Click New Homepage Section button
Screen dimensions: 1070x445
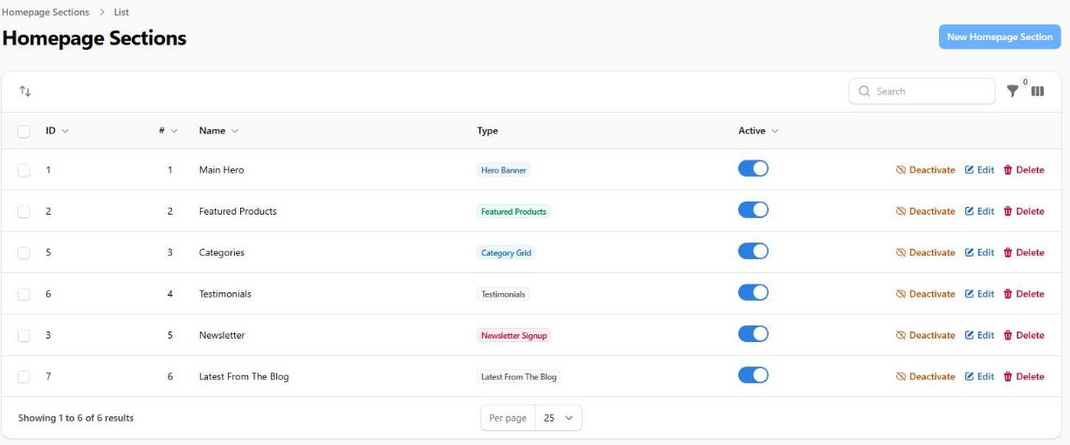point(1000,37)
